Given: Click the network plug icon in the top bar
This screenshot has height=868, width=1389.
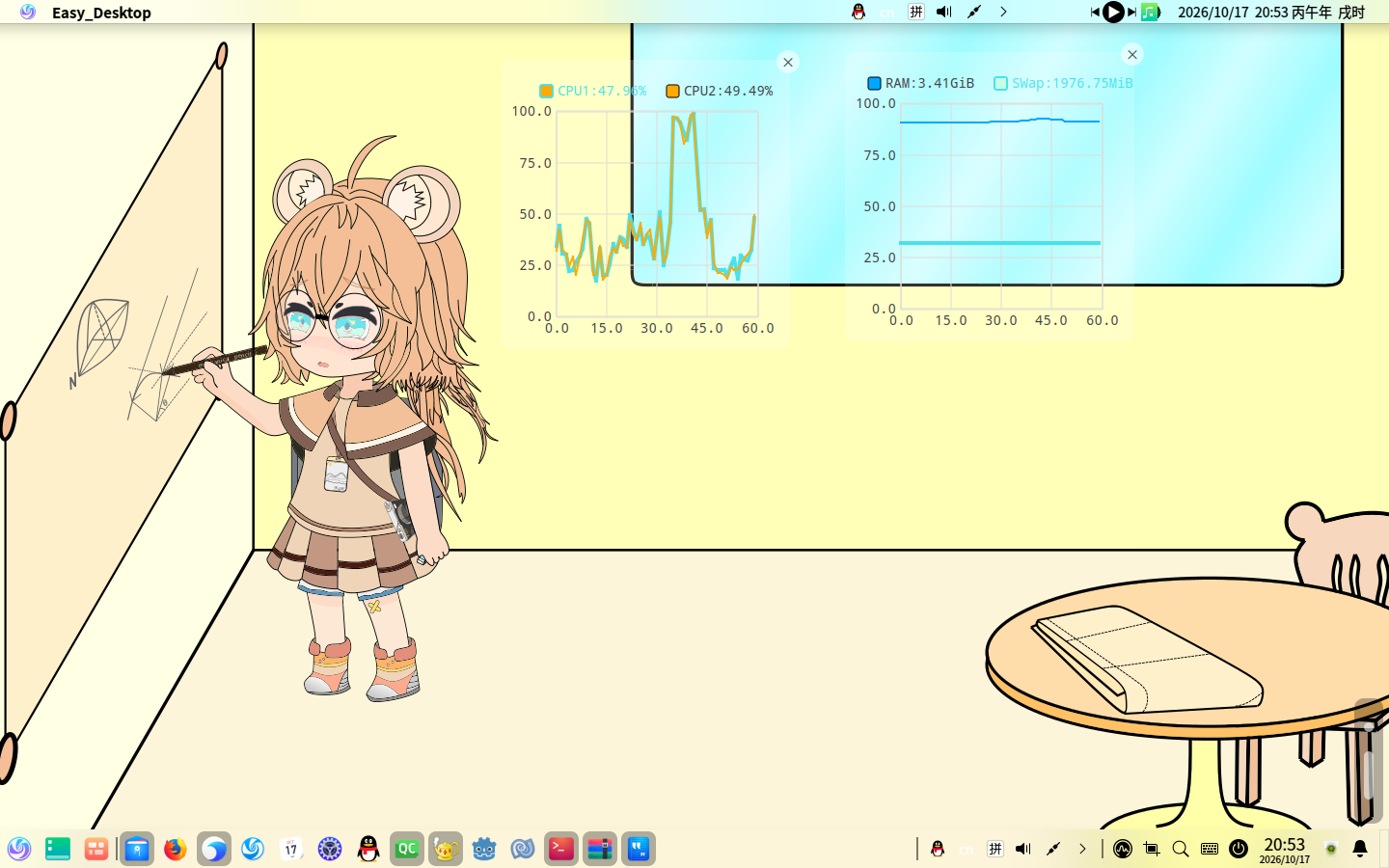Looking at the screenshot, I should (974, 12).
